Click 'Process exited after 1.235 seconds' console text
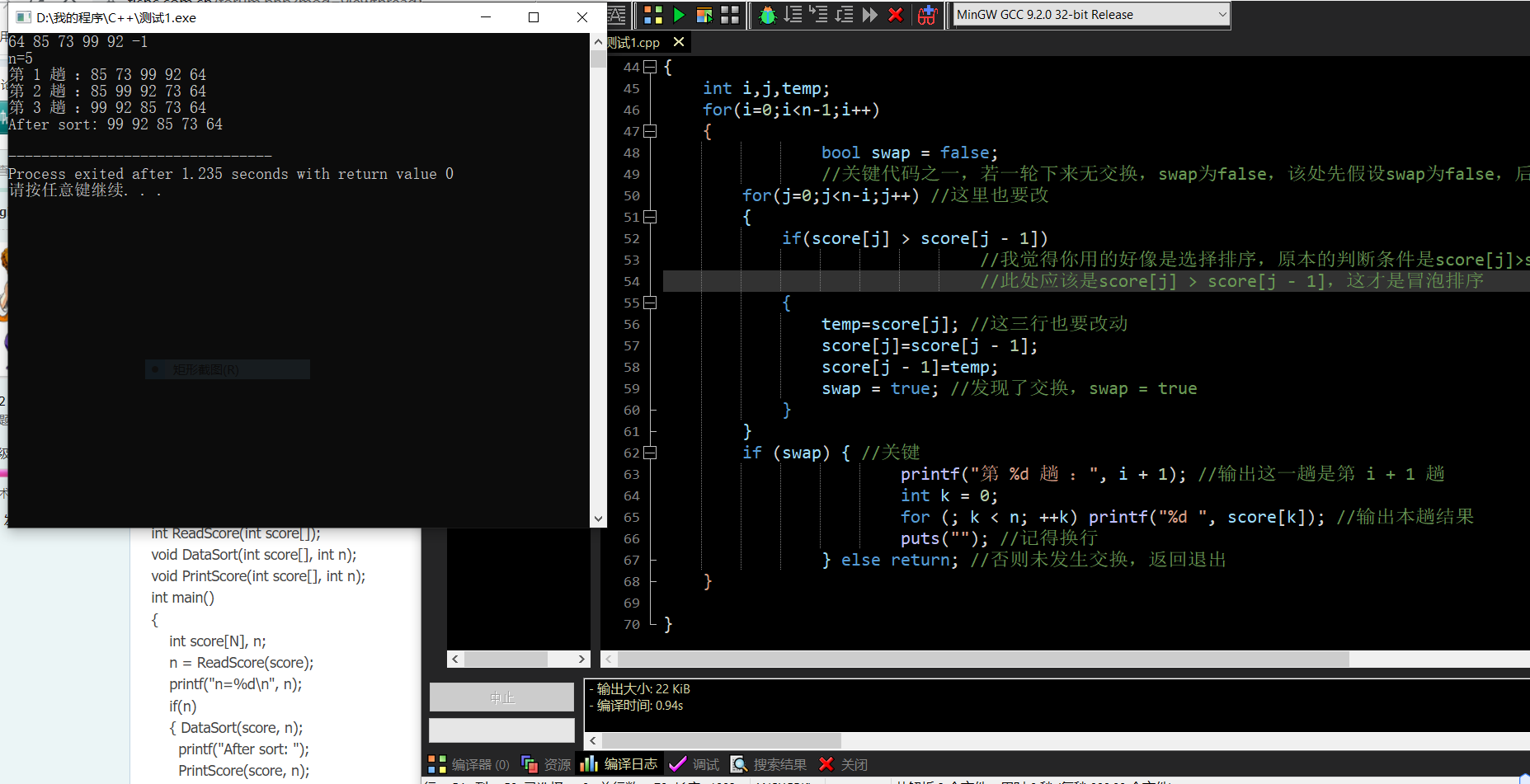This screenshot has height=784, width=1530. pos(231,174)
